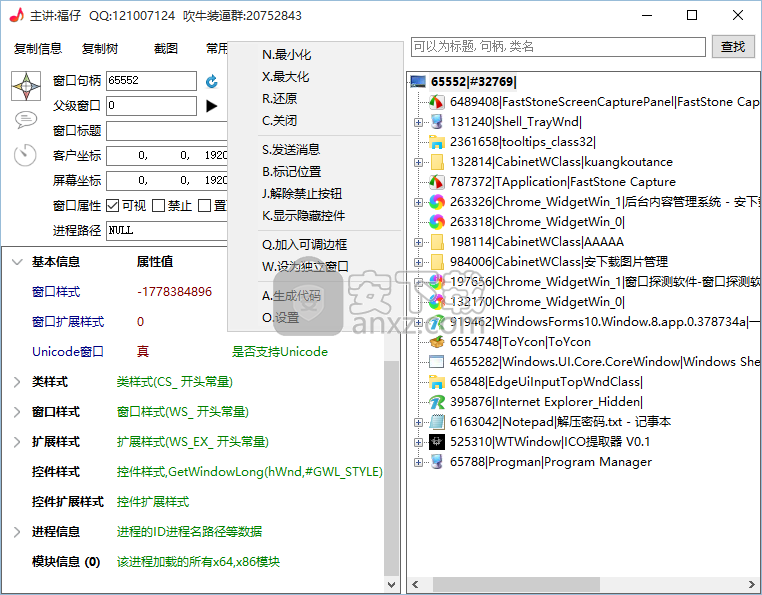Click the 截图 button
The height and width of the screenshot is (595, 762).
point(166,49)
